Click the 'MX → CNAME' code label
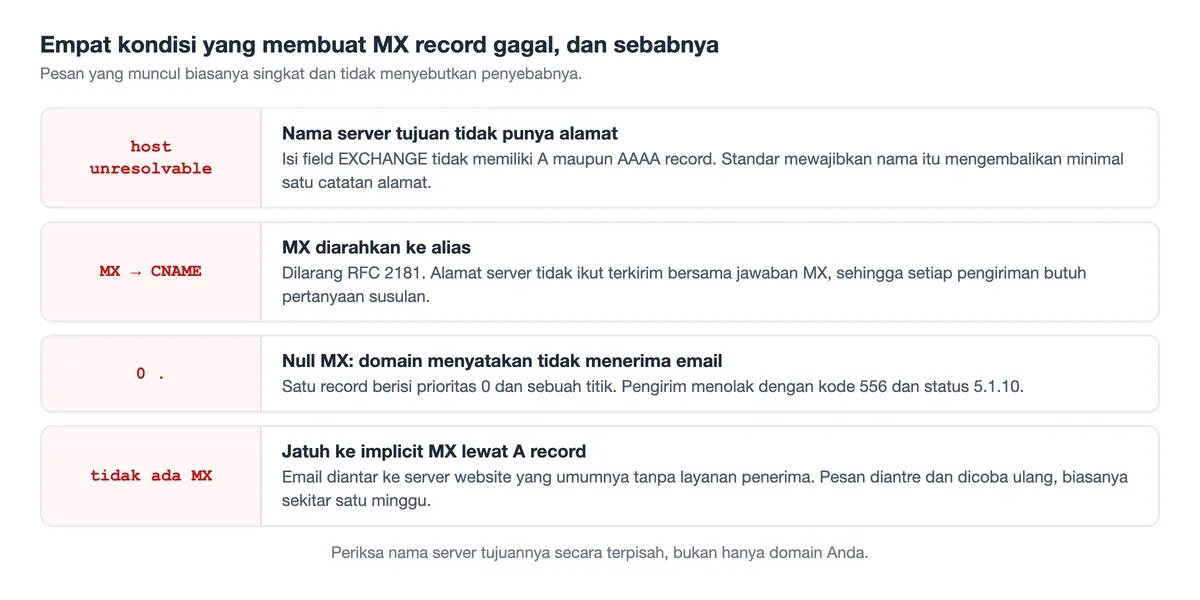Screen dimensions: 1200x600 151,271
